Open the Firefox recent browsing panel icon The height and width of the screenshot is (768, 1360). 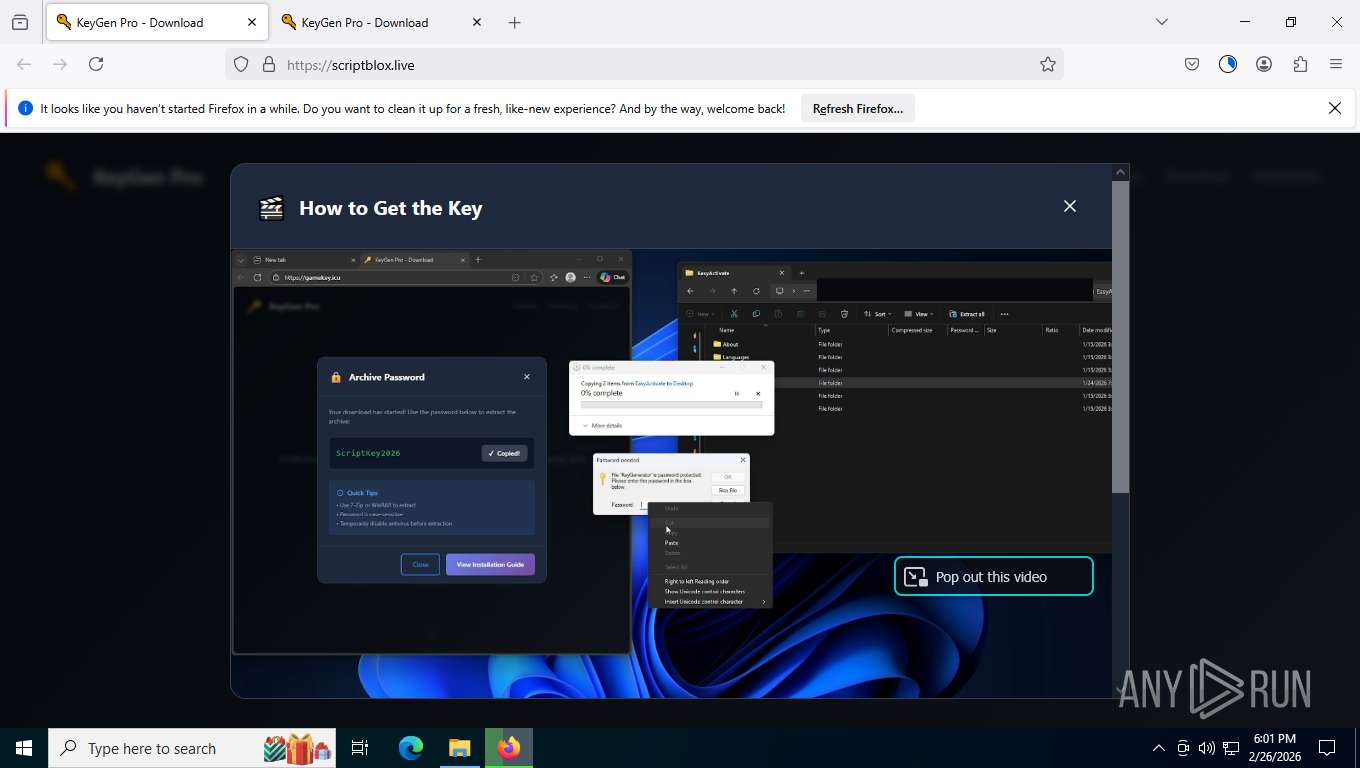[19, 22]
